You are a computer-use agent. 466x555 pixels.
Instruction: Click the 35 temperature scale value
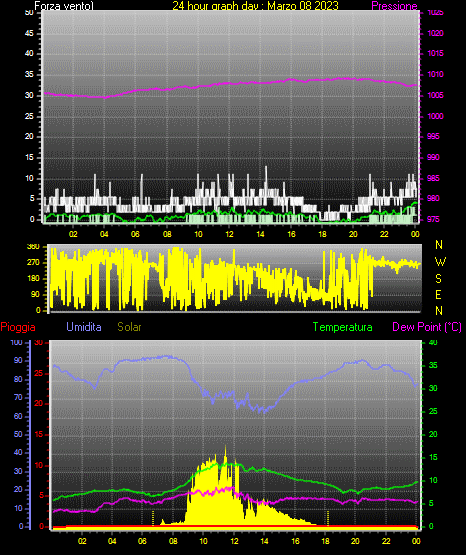click(x=433, y=365)
